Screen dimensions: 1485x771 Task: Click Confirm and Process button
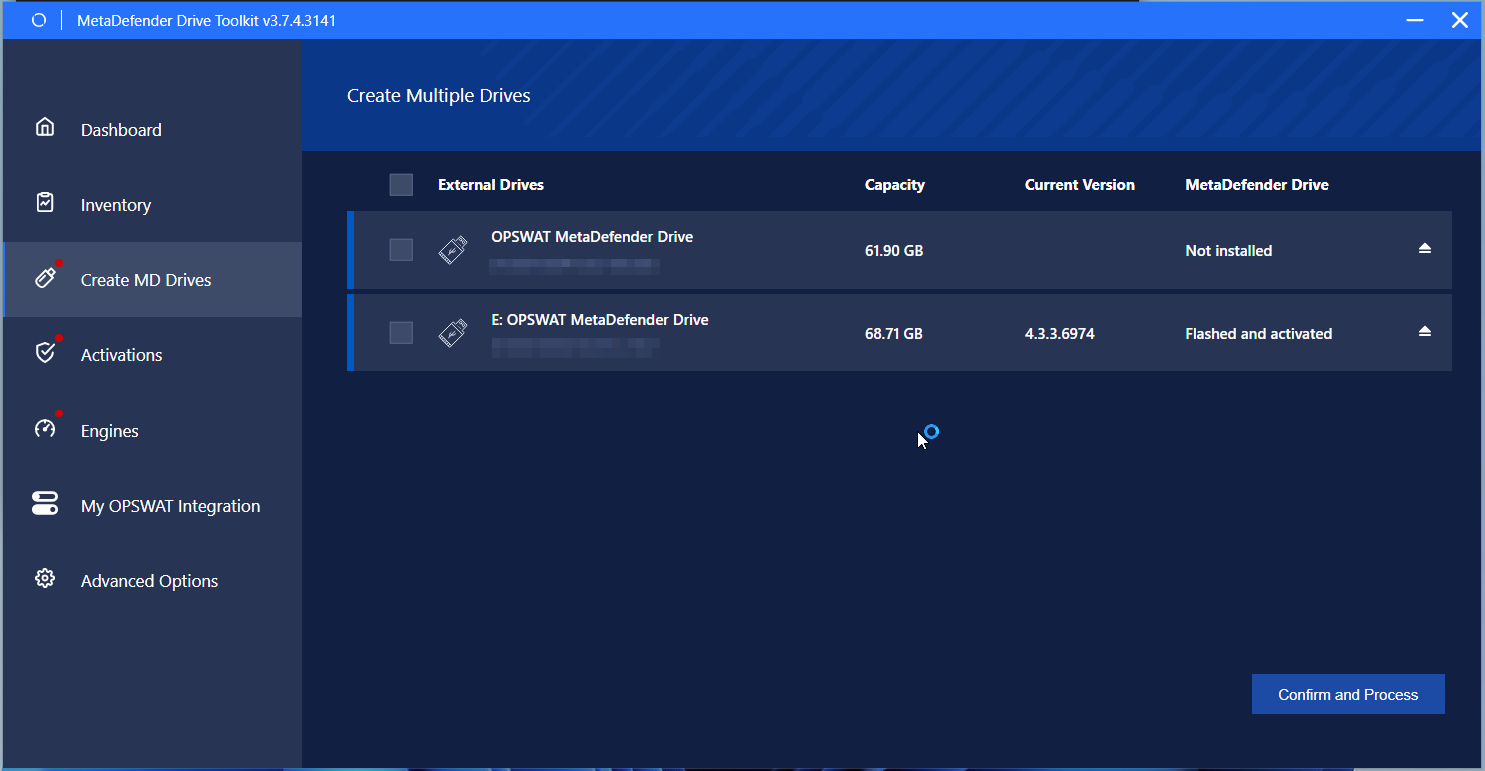coord(1348,694)
